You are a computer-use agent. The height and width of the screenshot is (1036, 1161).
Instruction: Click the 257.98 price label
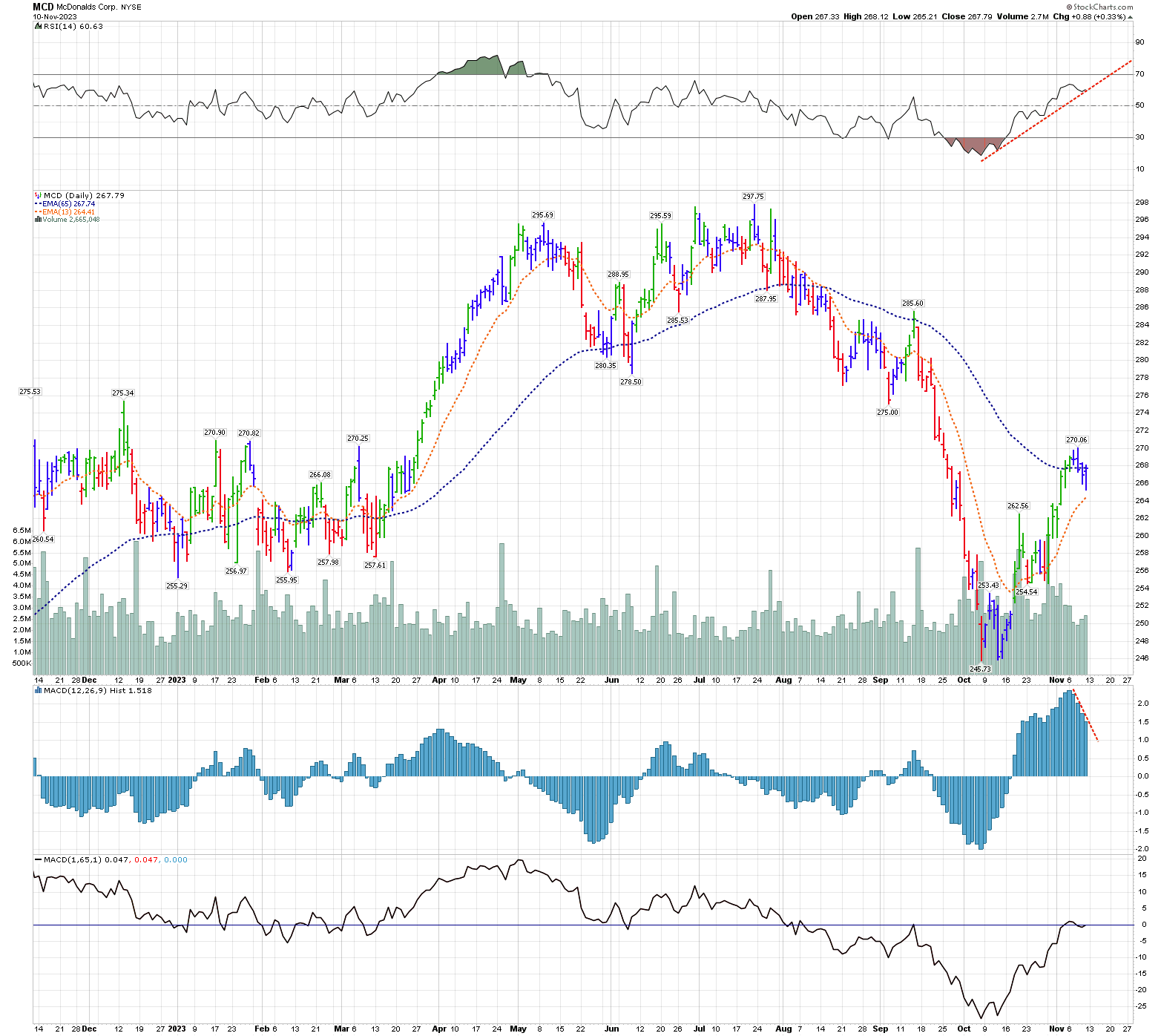[328, 563]
